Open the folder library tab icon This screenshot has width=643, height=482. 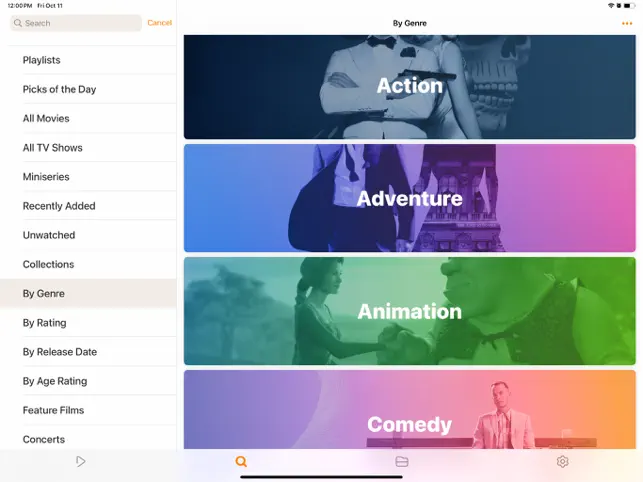point(401,461)
